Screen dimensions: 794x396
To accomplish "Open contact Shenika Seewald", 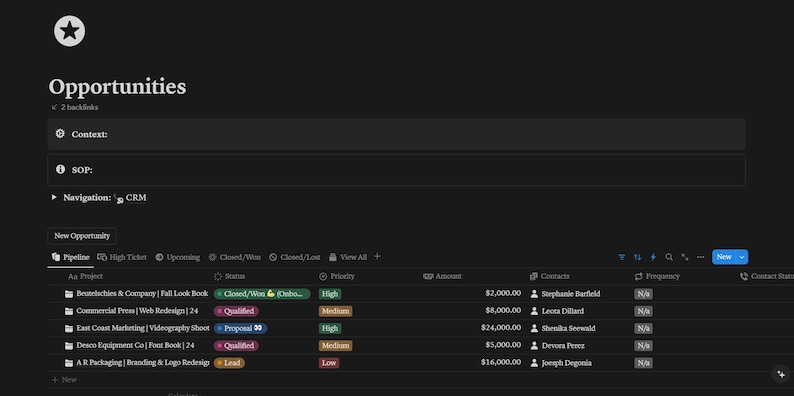I will pyautogui.click(x=563, y=328).
